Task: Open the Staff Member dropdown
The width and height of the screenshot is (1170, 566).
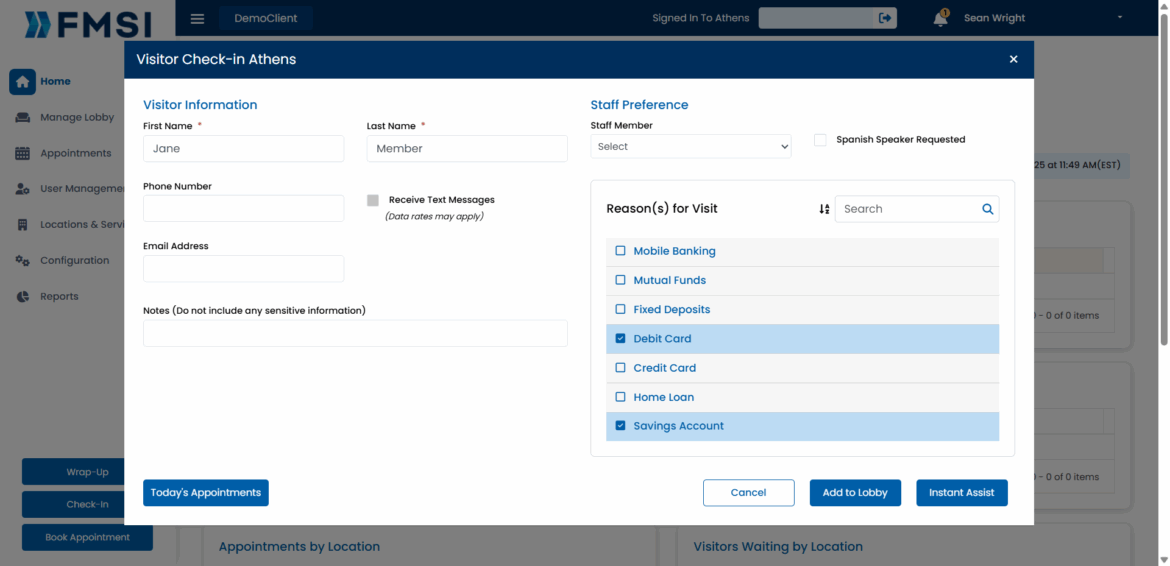Action: (690, 147)
